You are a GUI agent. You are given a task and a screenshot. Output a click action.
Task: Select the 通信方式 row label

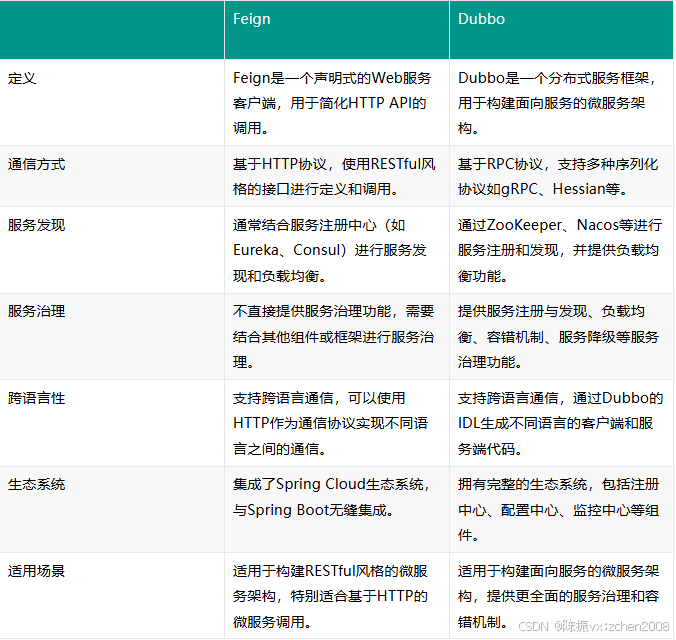36,164
